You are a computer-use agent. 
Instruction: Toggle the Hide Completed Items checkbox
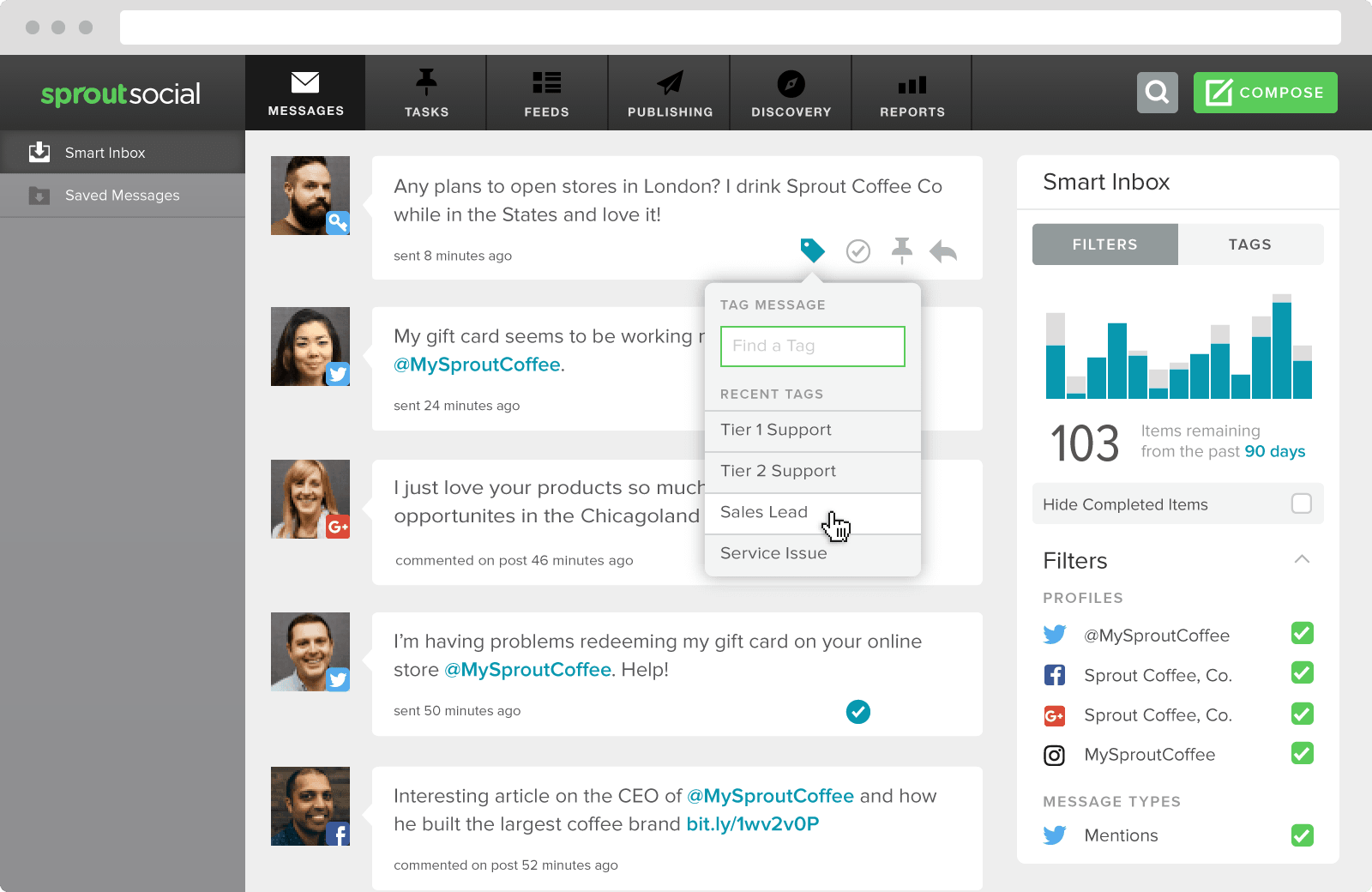[1301, 503]
